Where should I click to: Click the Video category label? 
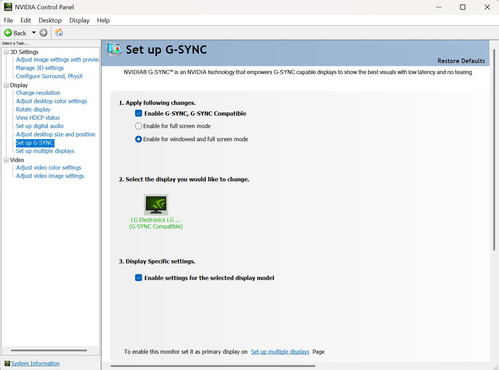[17, 160]
